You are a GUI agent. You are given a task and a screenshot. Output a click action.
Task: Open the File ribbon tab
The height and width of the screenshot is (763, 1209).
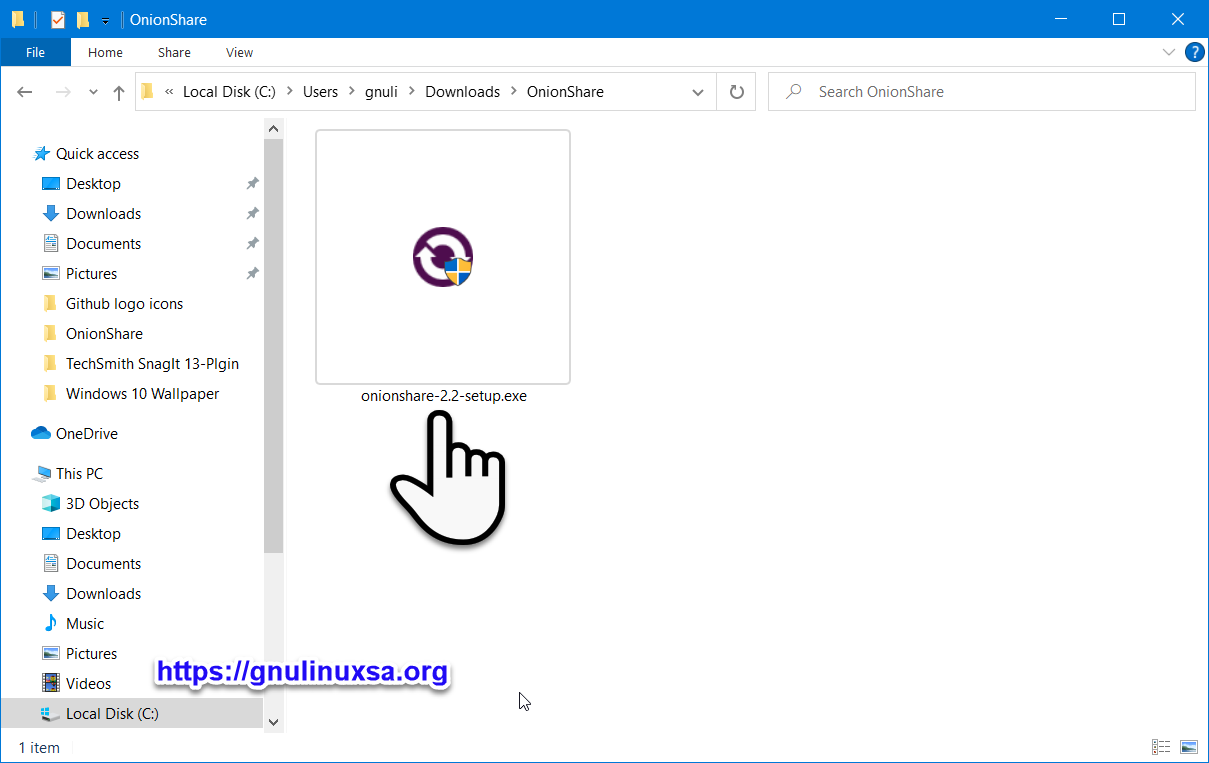[35, 52]
